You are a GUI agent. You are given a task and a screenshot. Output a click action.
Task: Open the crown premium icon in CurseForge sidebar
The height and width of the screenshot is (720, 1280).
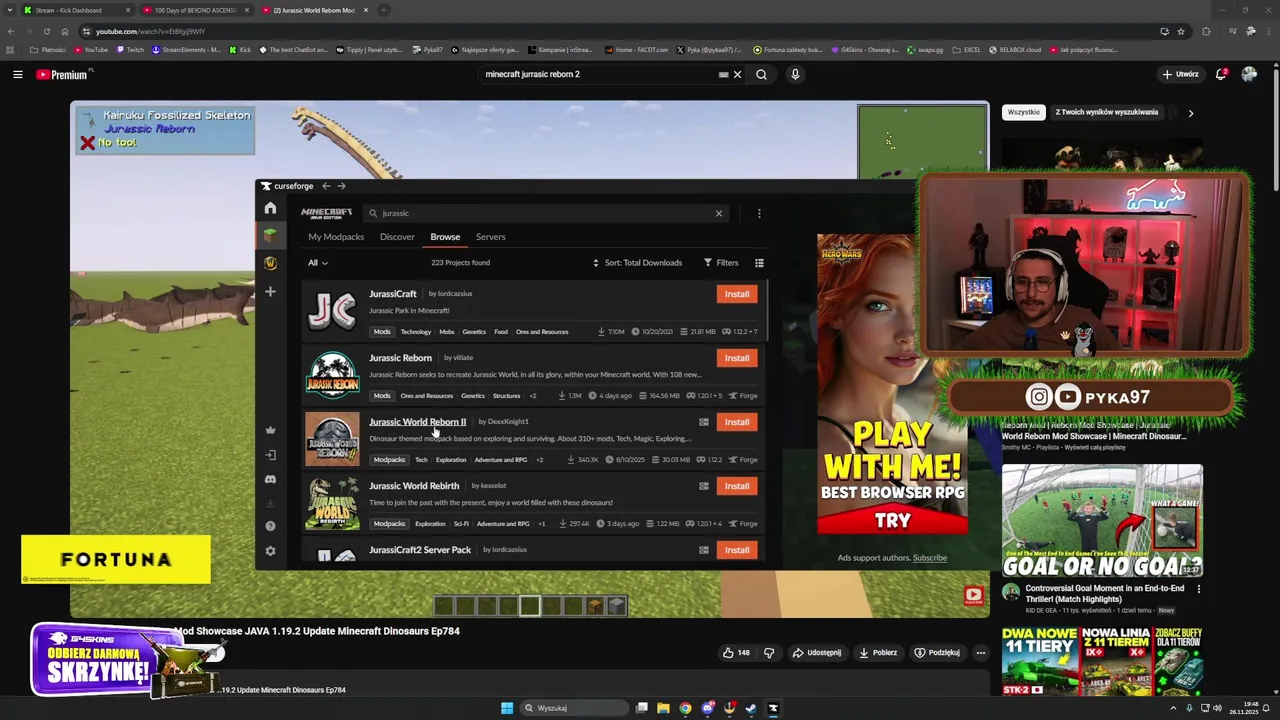pyautogui.click(x=270, y=430)
